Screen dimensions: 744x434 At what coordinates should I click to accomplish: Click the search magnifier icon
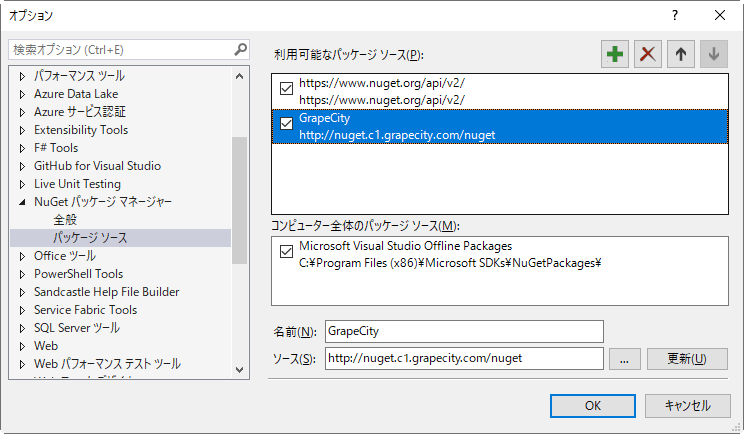[240, 49]
